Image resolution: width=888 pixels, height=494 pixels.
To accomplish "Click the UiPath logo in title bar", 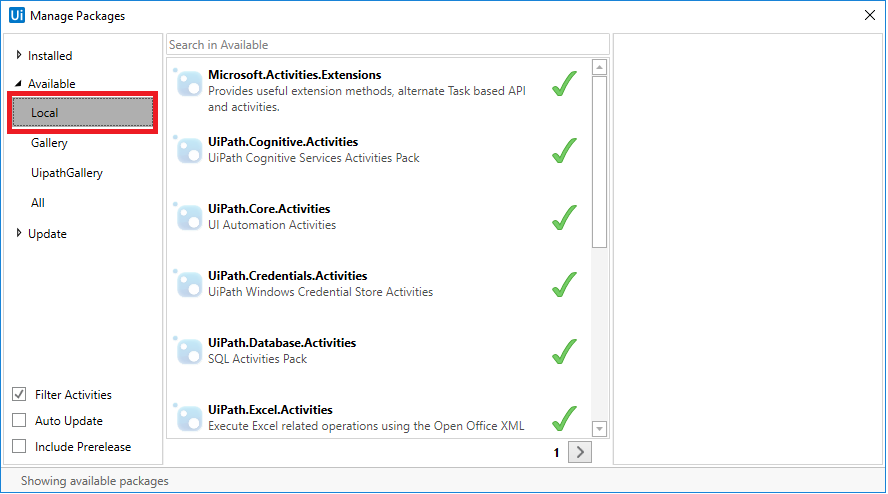I will [x=16, y=15].
